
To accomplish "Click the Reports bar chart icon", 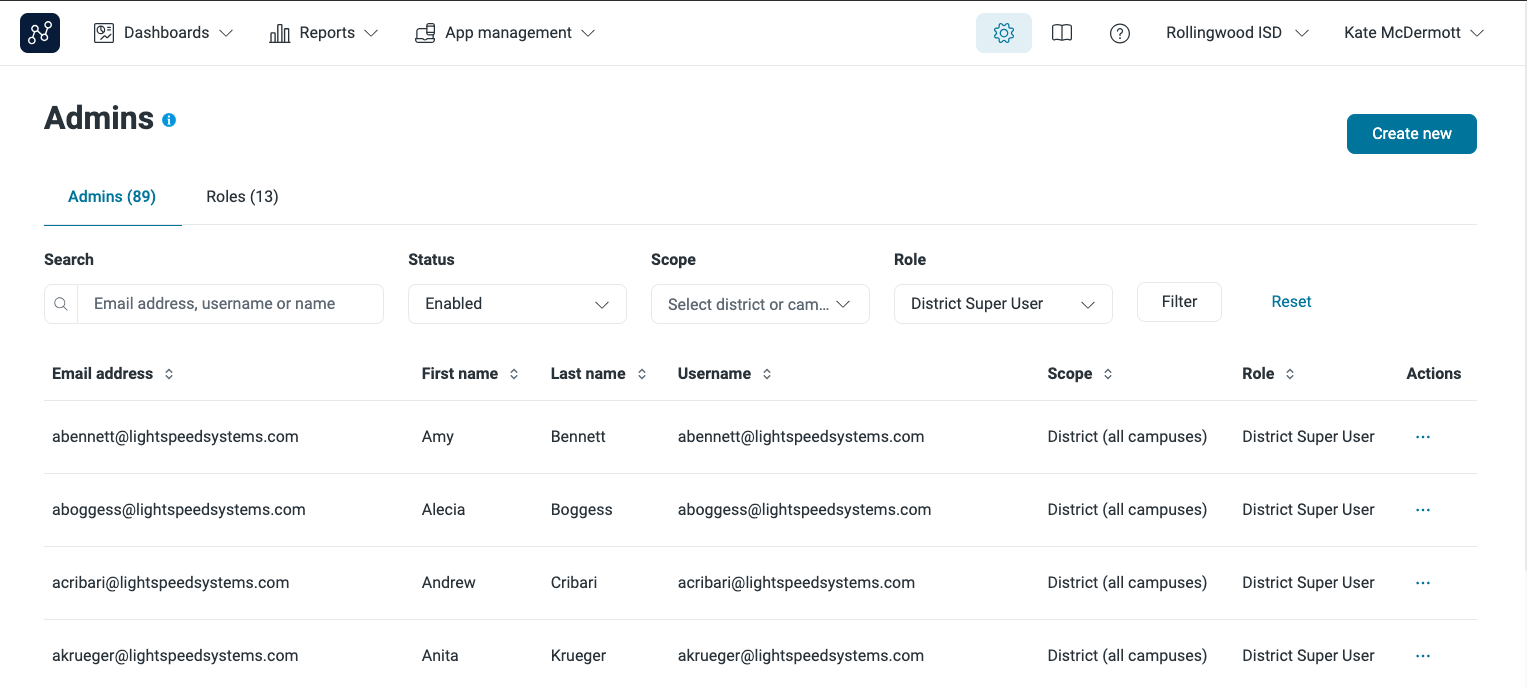I will (280, 33).
